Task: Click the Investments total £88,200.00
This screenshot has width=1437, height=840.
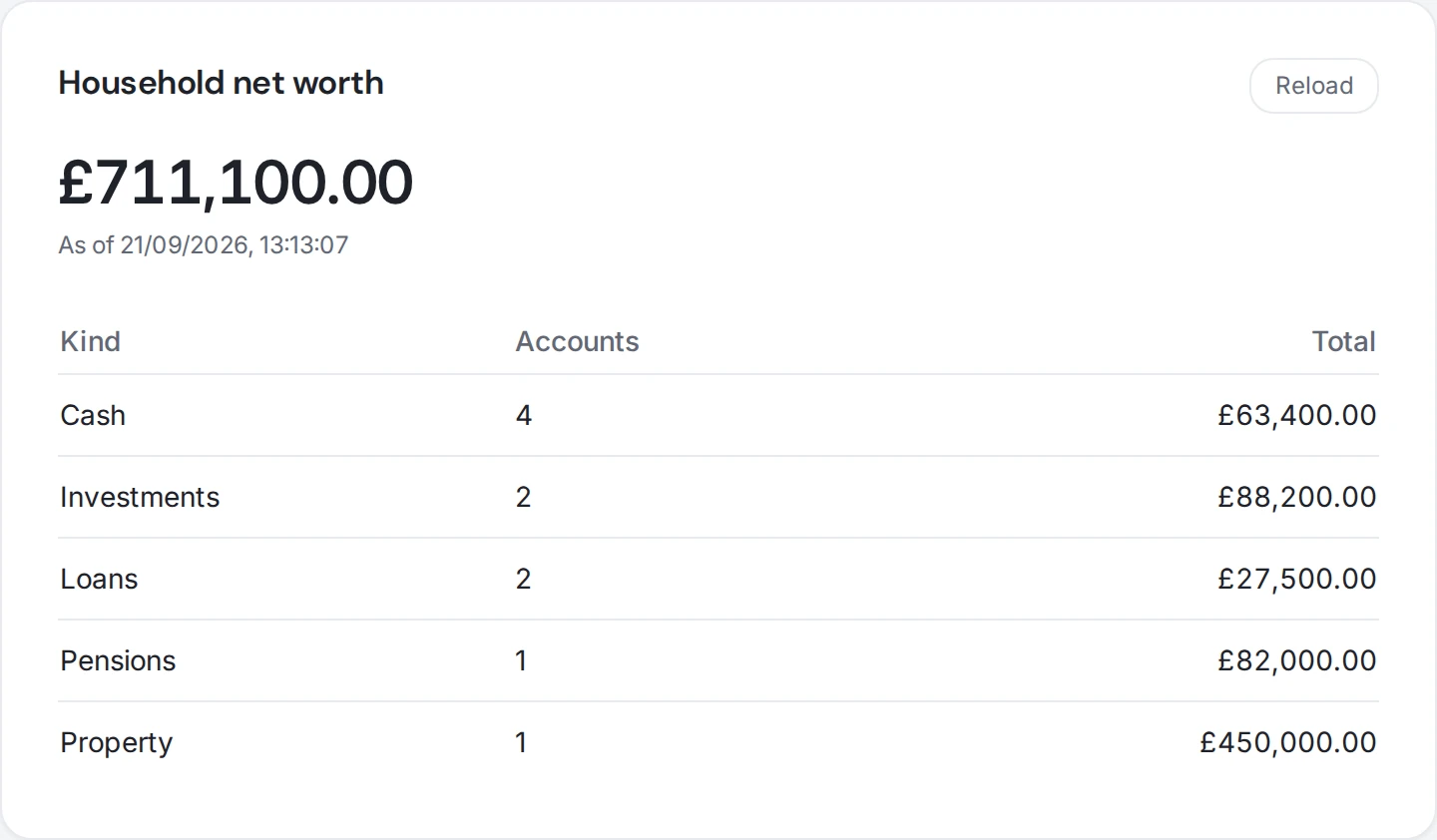Action: pos(1296,497)
